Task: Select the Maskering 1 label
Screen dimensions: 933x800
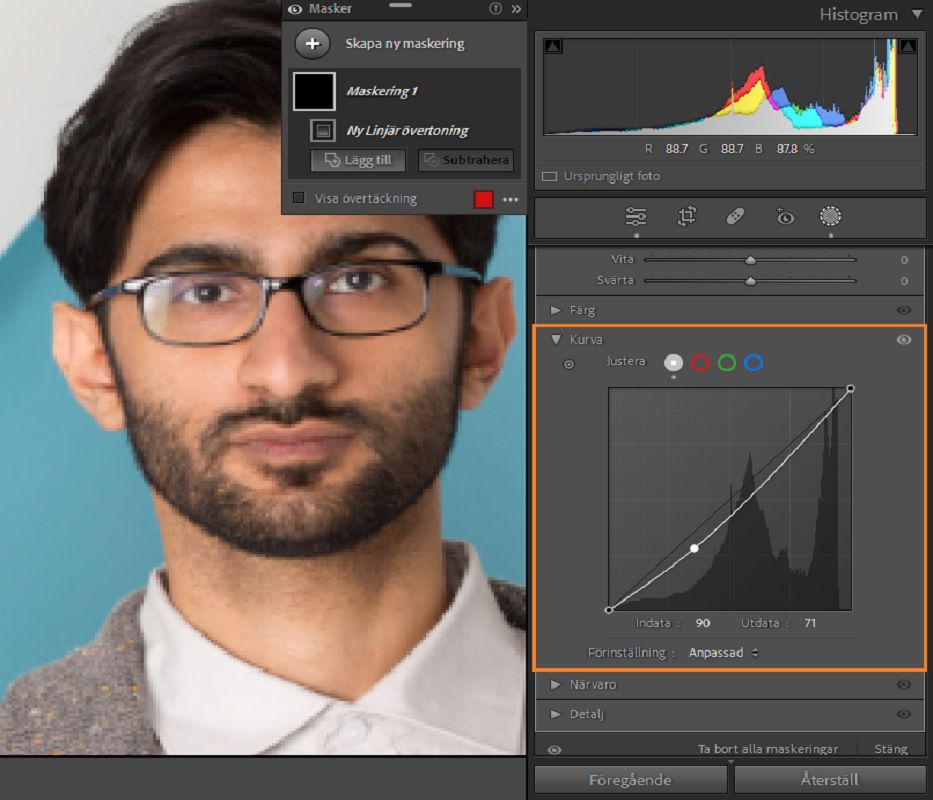Action: 382,91
